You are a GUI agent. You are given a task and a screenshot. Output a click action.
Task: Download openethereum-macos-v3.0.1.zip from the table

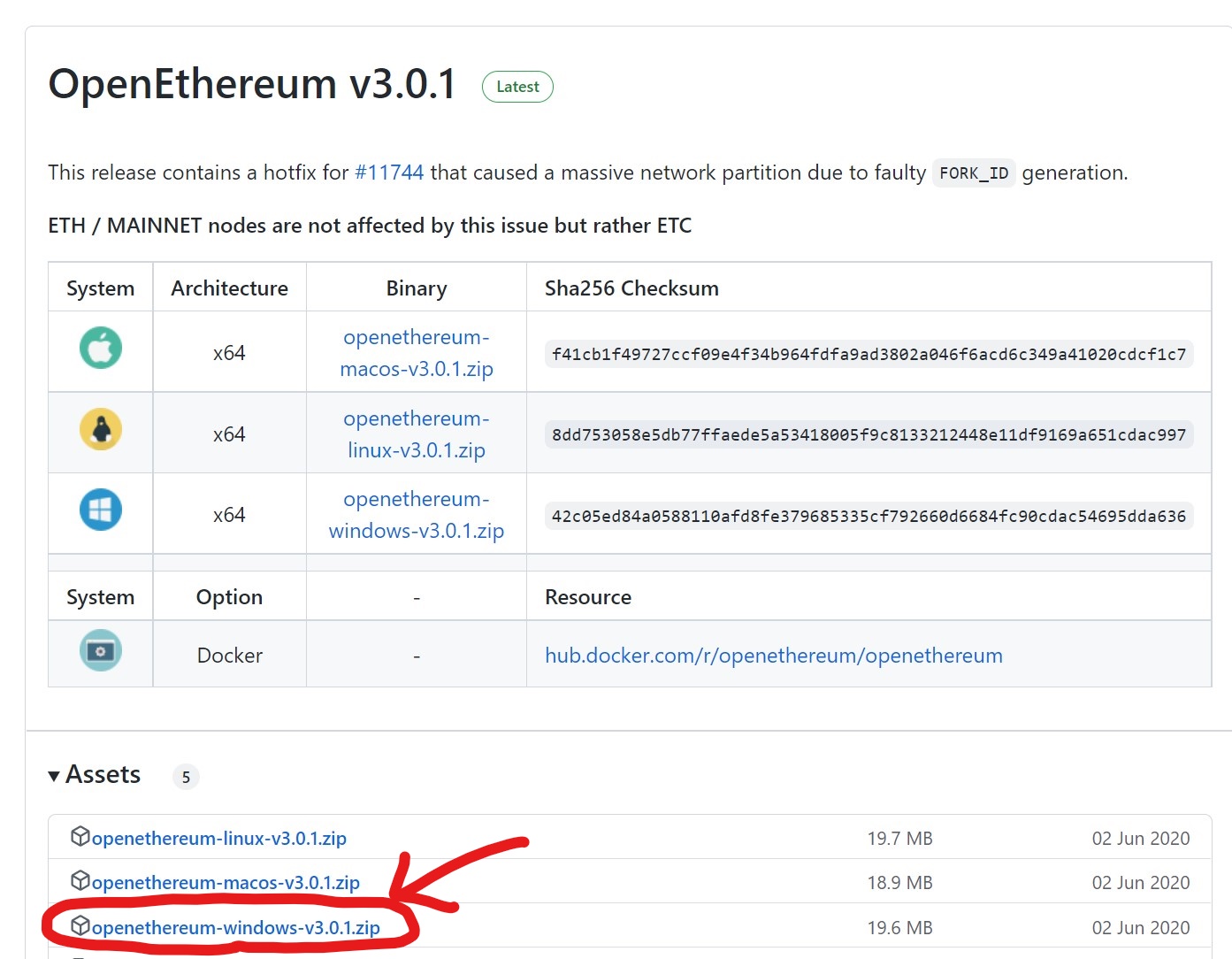pos(416,352)
